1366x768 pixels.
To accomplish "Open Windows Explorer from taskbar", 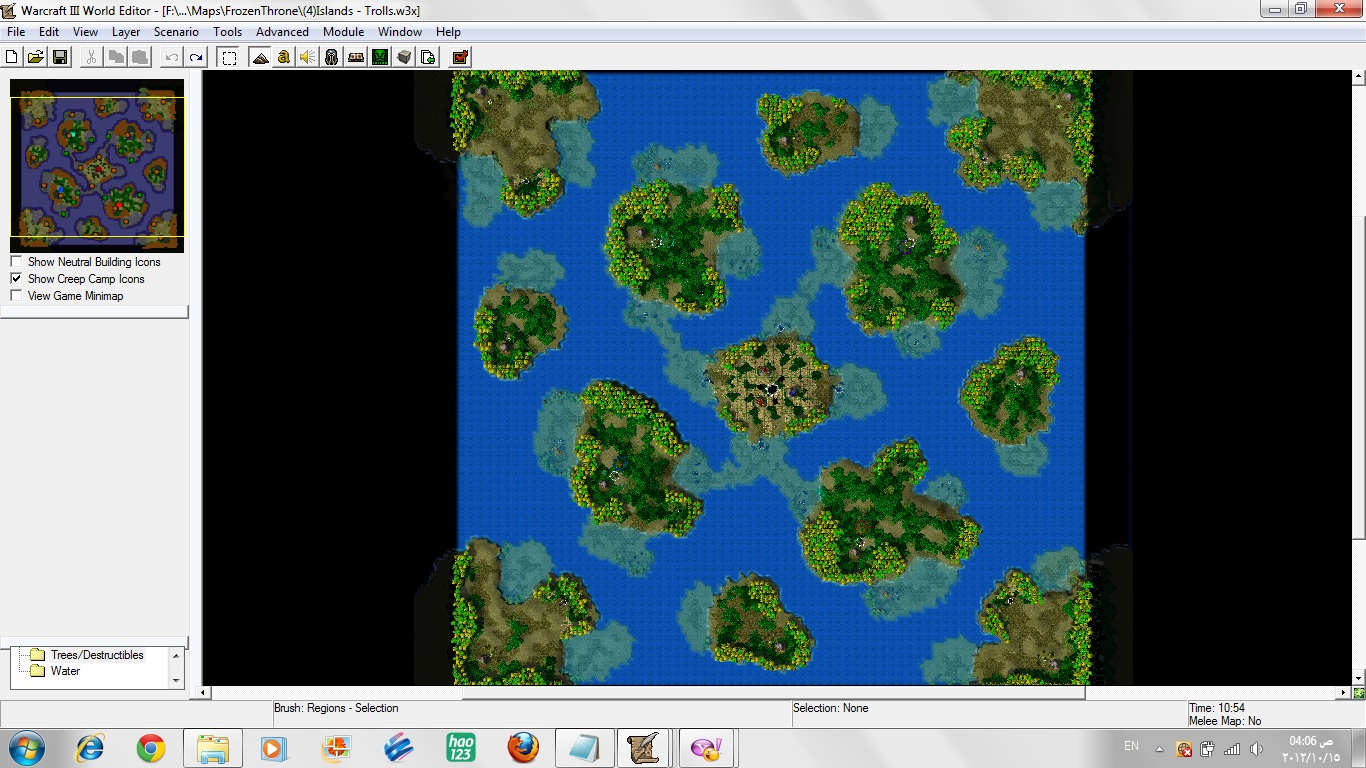I will 213,748.
